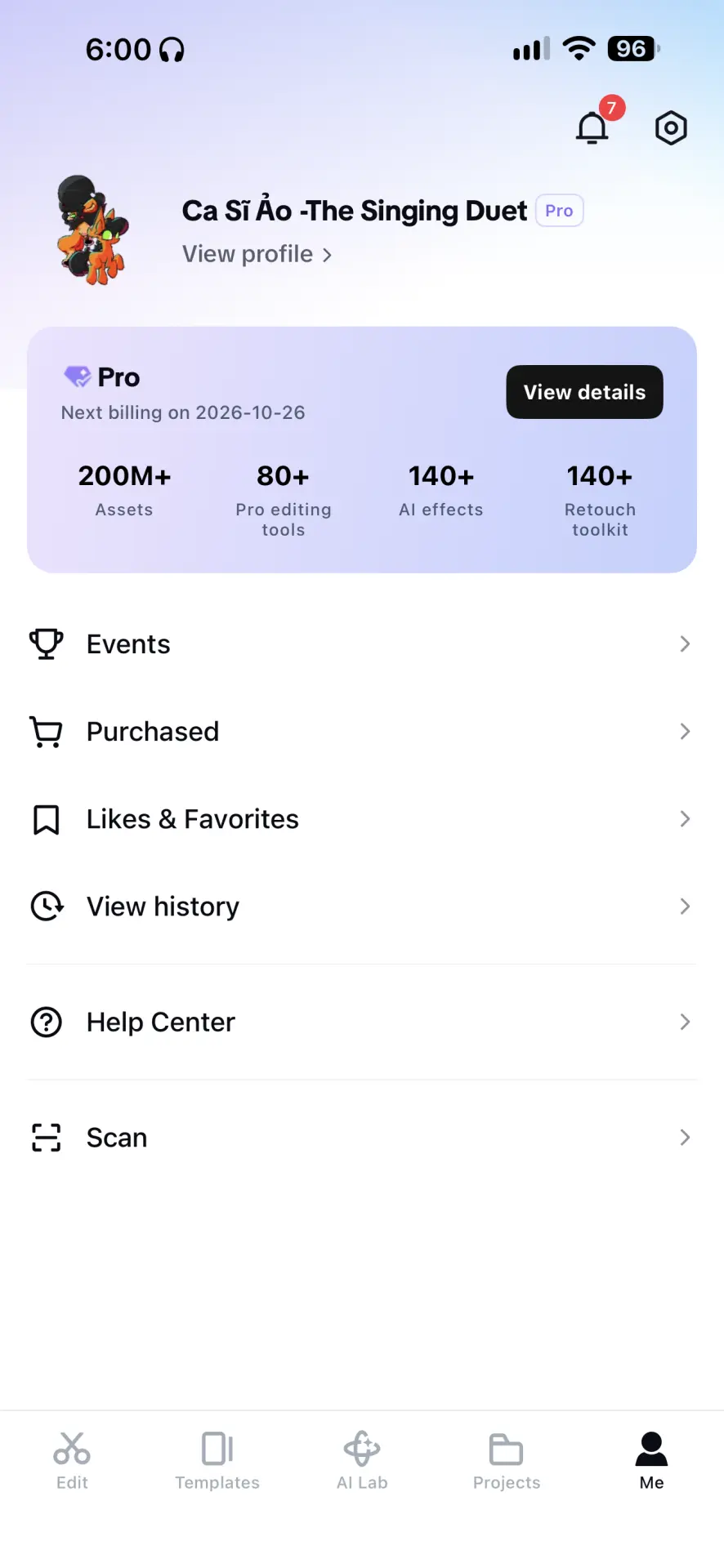The image size is (724, 1568).
Task: Tap the Events trophy icon
Action: (47, 644)
